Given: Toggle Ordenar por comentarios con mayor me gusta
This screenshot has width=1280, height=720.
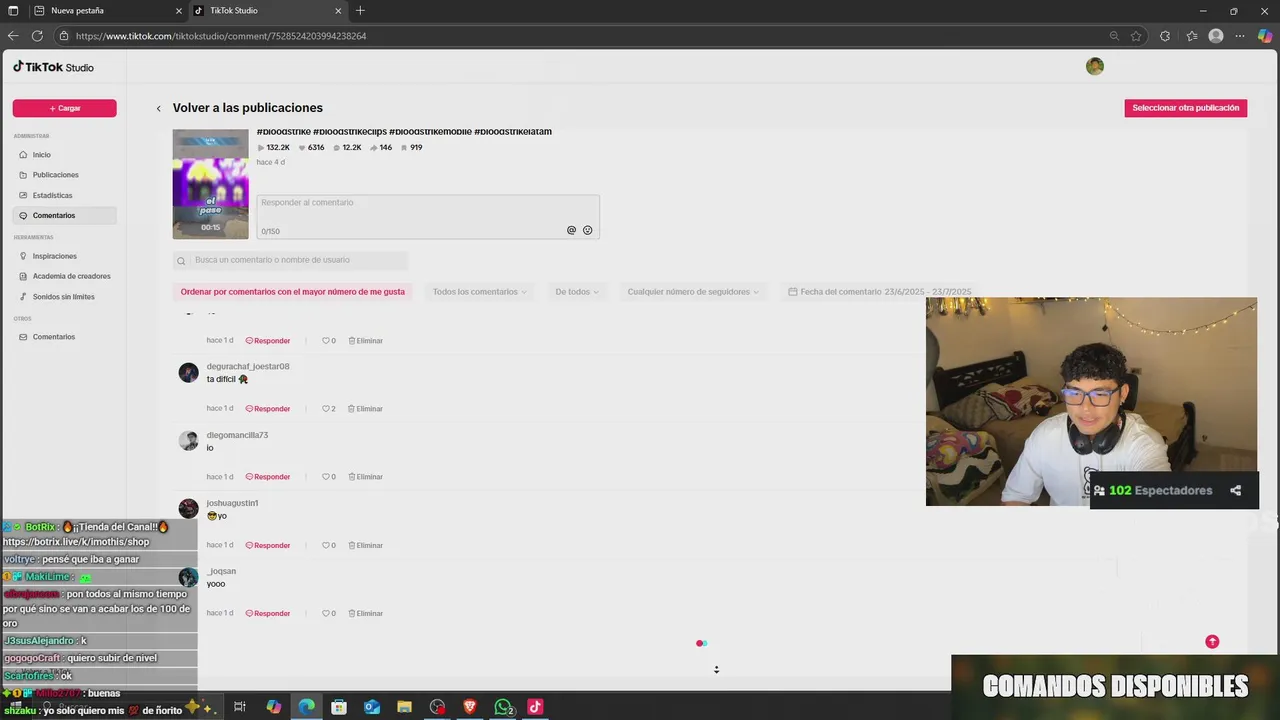Looking at the screenshot, I should (292, 292).
